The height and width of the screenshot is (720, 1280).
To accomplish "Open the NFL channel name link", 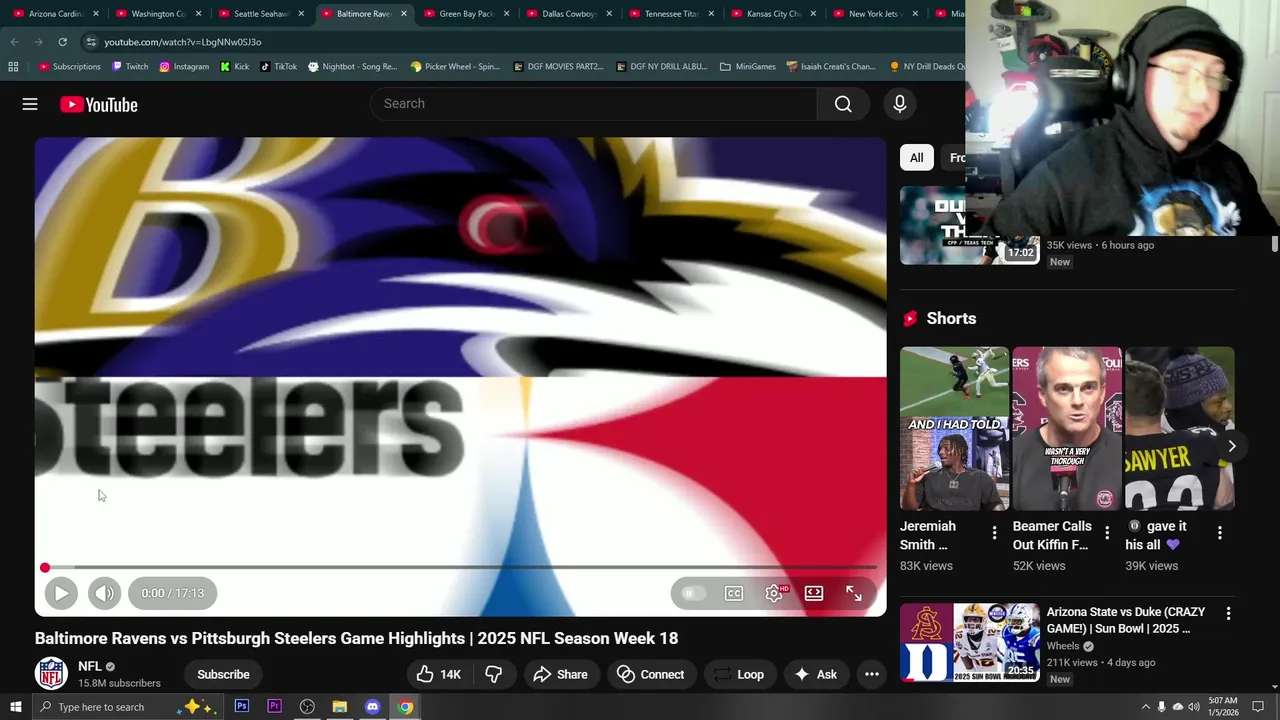I will pyautogui.click(x=90, y=666).
